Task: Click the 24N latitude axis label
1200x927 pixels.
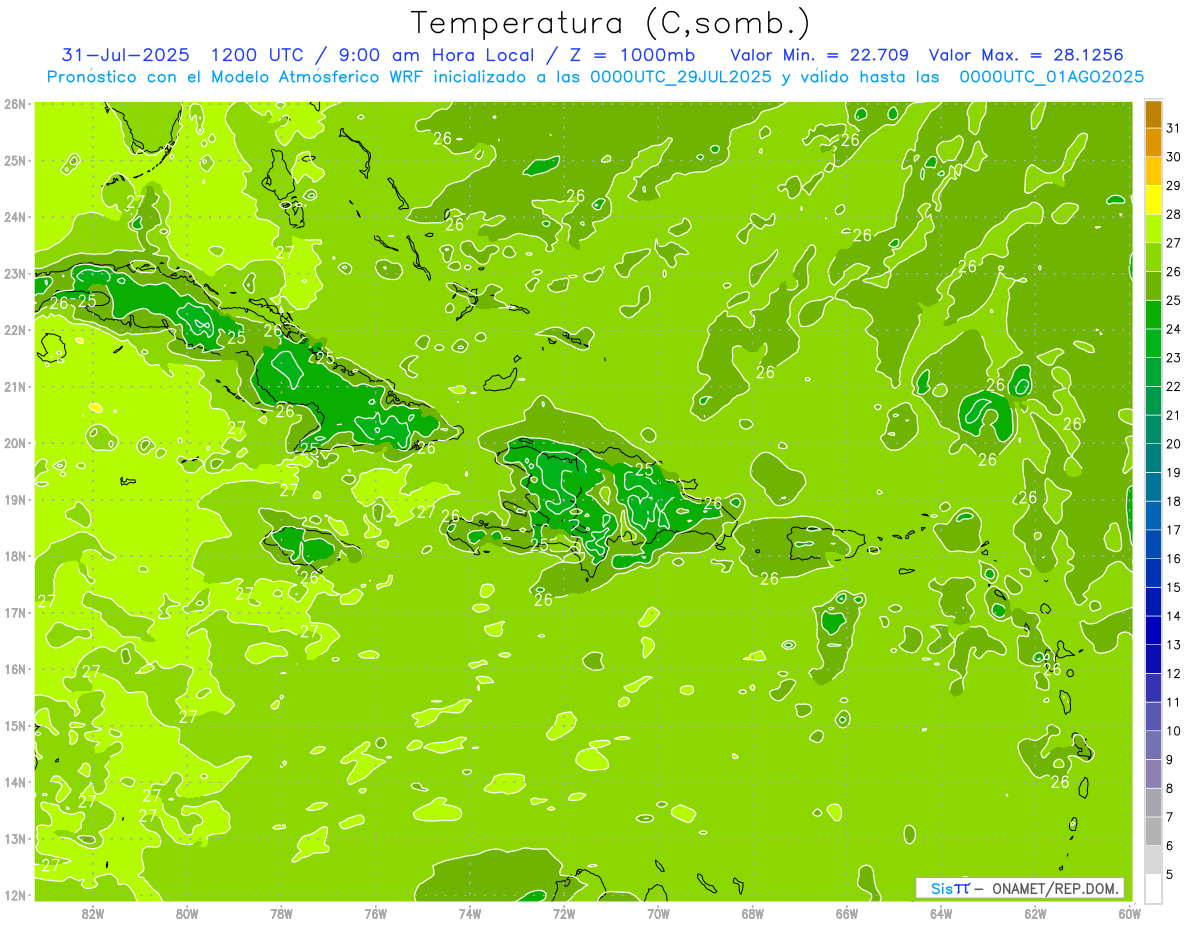Action: 15,217
